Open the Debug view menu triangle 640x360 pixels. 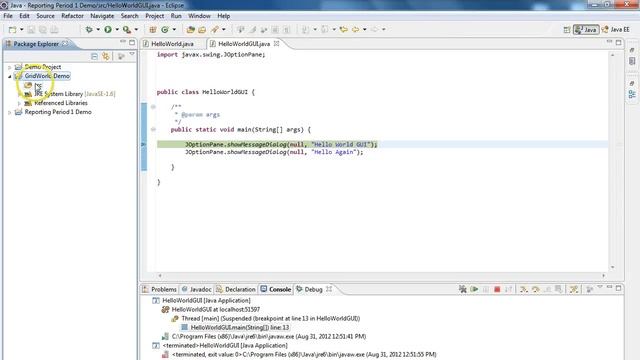pyautogui.click(x=600, y=287)
